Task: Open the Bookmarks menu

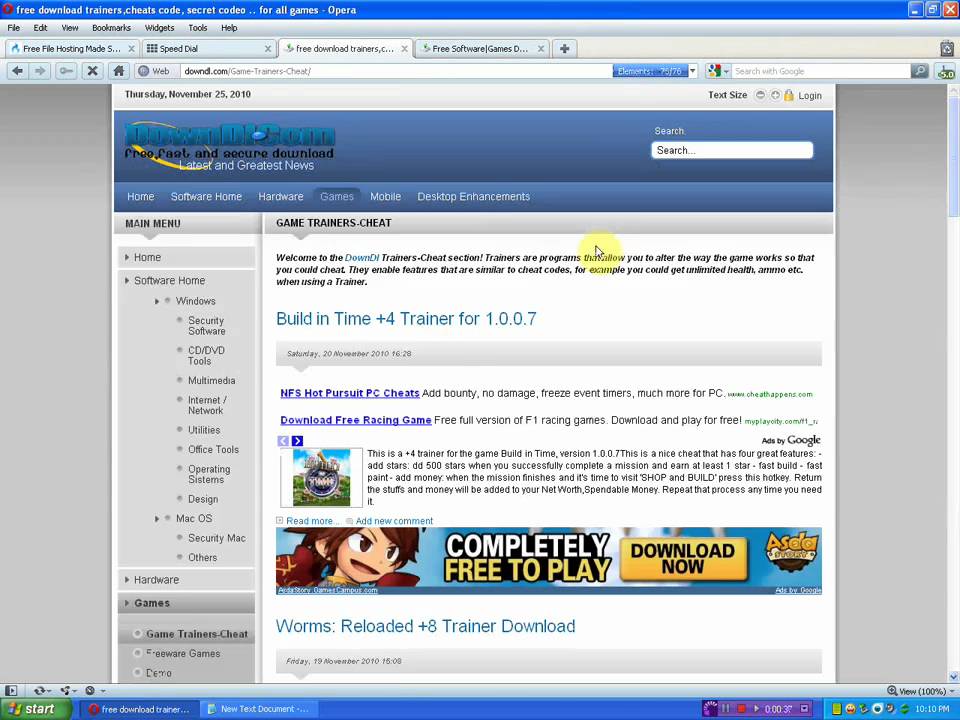Action: (111, 28)
